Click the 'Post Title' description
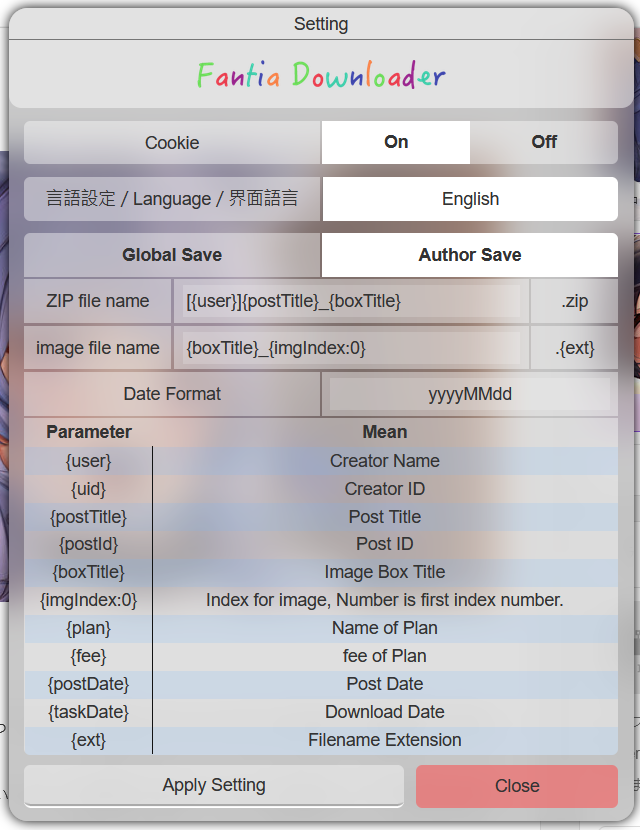This screenshot has height=830, width=640. pos(385,517)
